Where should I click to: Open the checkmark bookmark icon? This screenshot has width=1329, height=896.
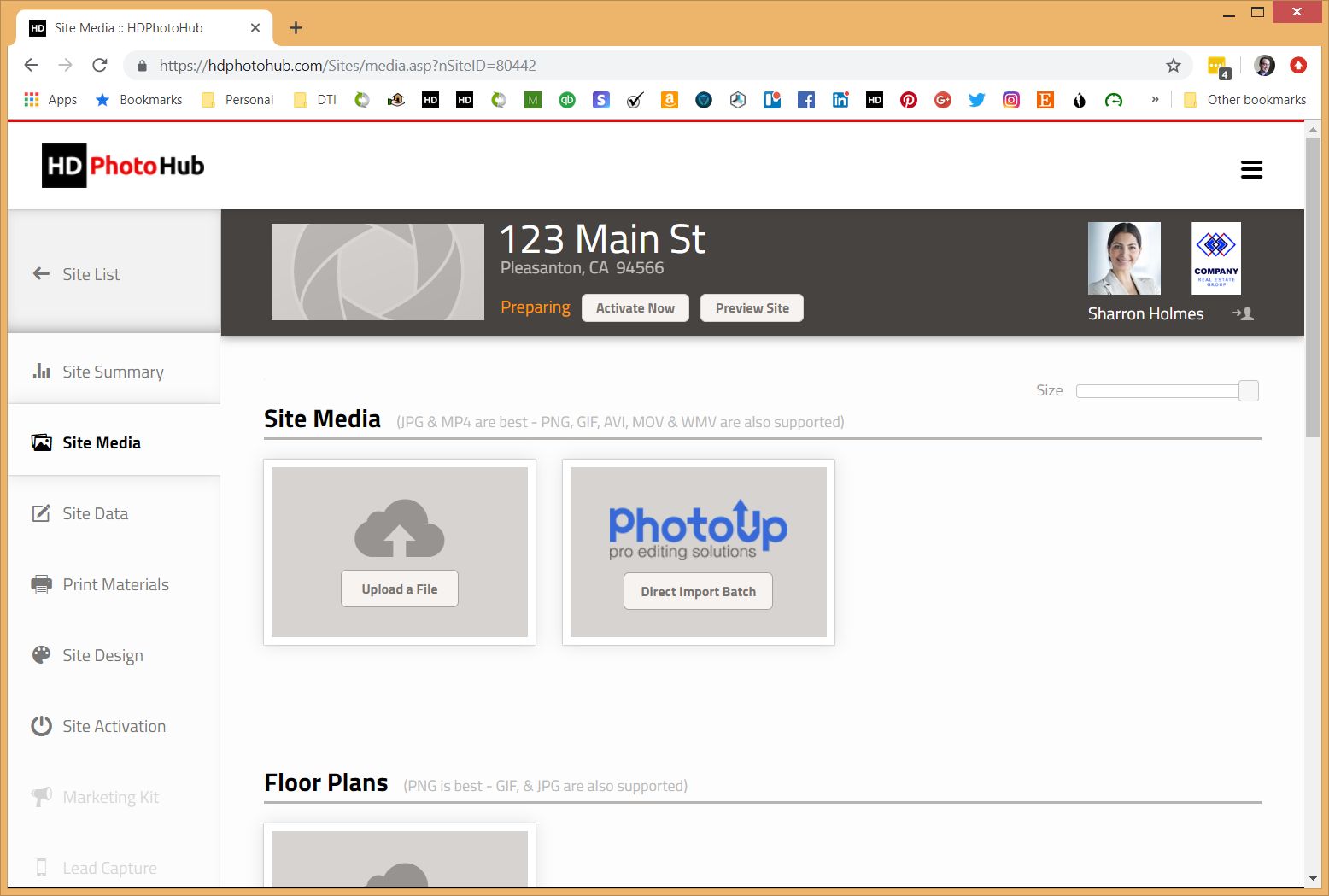click(x=635, y=100)
